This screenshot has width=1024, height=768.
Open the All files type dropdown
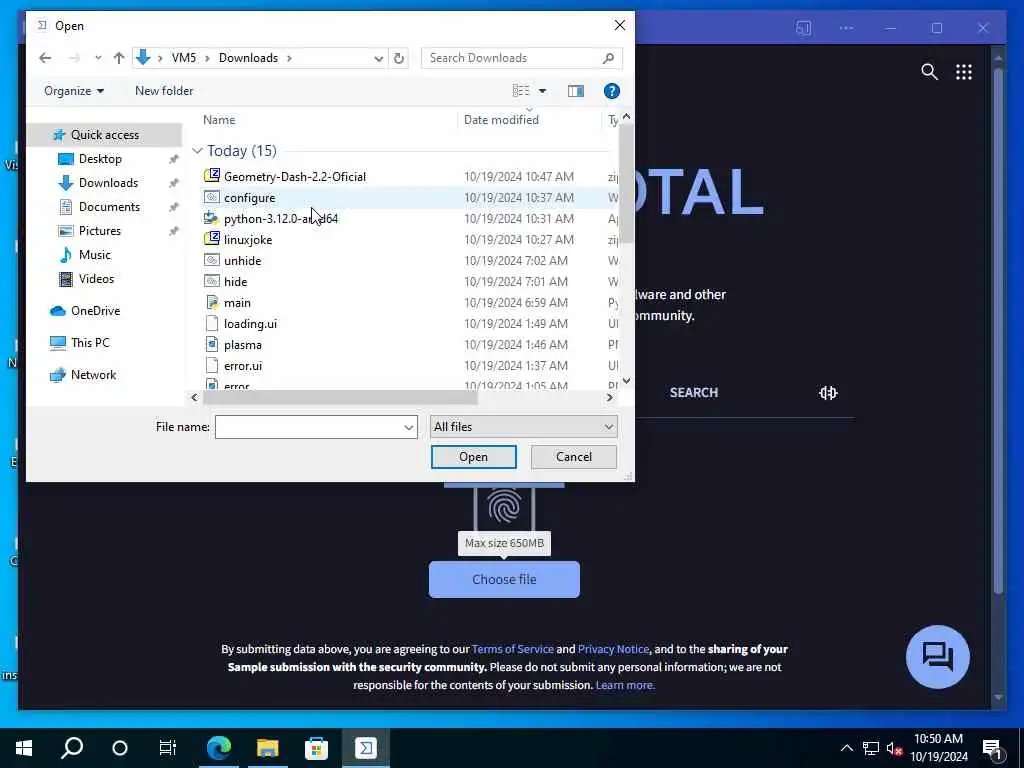pyautogui.click(x=523, y=427)
